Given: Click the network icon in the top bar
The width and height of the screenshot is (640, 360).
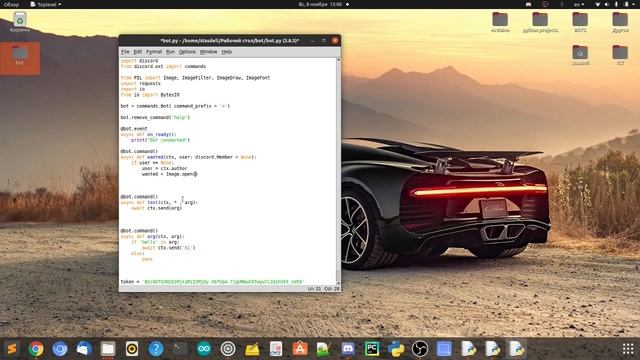Looking at the screenshot, I should (x=598, y=4).
